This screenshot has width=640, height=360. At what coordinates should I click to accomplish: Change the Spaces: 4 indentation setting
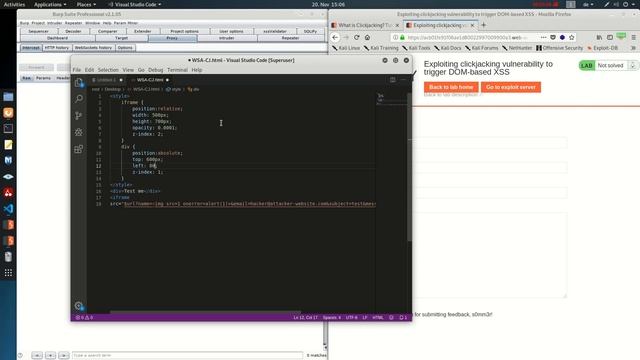click(331, 317)
